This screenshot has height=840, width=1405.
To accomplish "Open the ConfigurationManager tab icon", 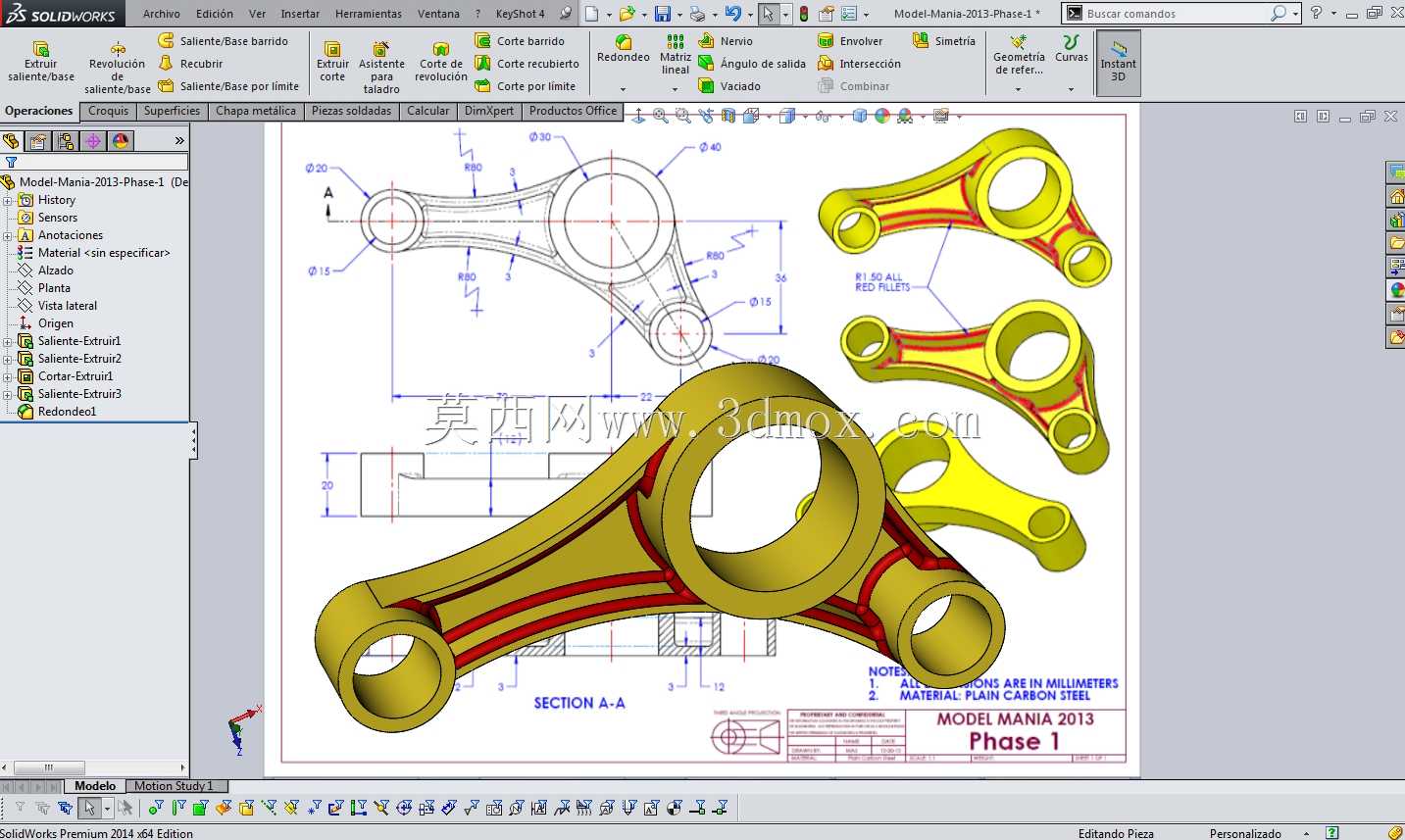I will 66,141.
